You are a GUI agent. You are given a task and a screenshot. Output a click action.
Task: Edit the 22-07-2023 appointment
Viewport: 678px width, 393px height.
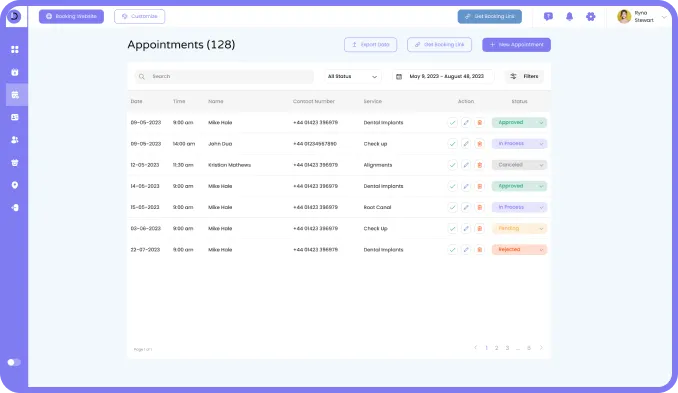pos(466,249)
